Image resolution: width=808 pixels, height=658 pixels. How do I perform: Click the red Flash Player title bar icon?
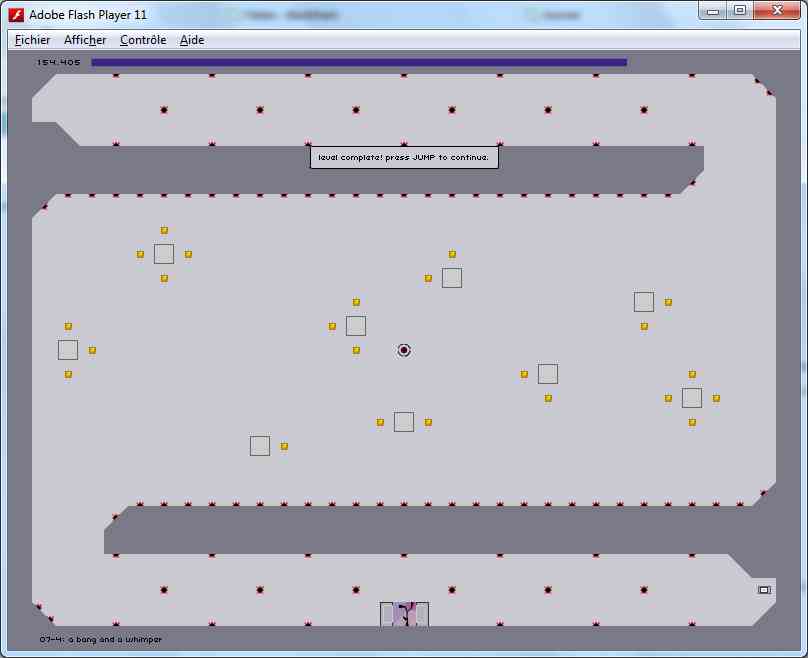(16, 14)
